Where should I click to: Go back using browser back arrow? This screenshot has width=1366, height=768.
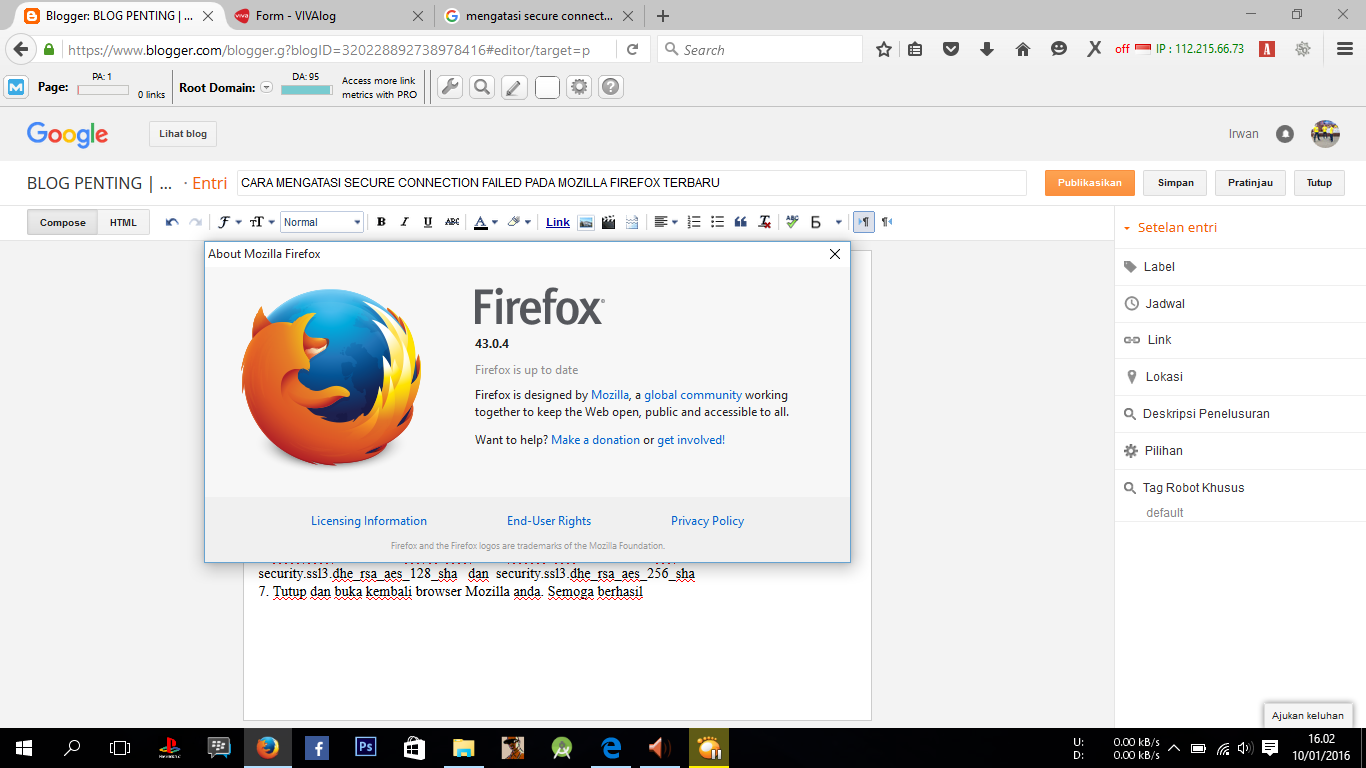(x=21, y=49)
